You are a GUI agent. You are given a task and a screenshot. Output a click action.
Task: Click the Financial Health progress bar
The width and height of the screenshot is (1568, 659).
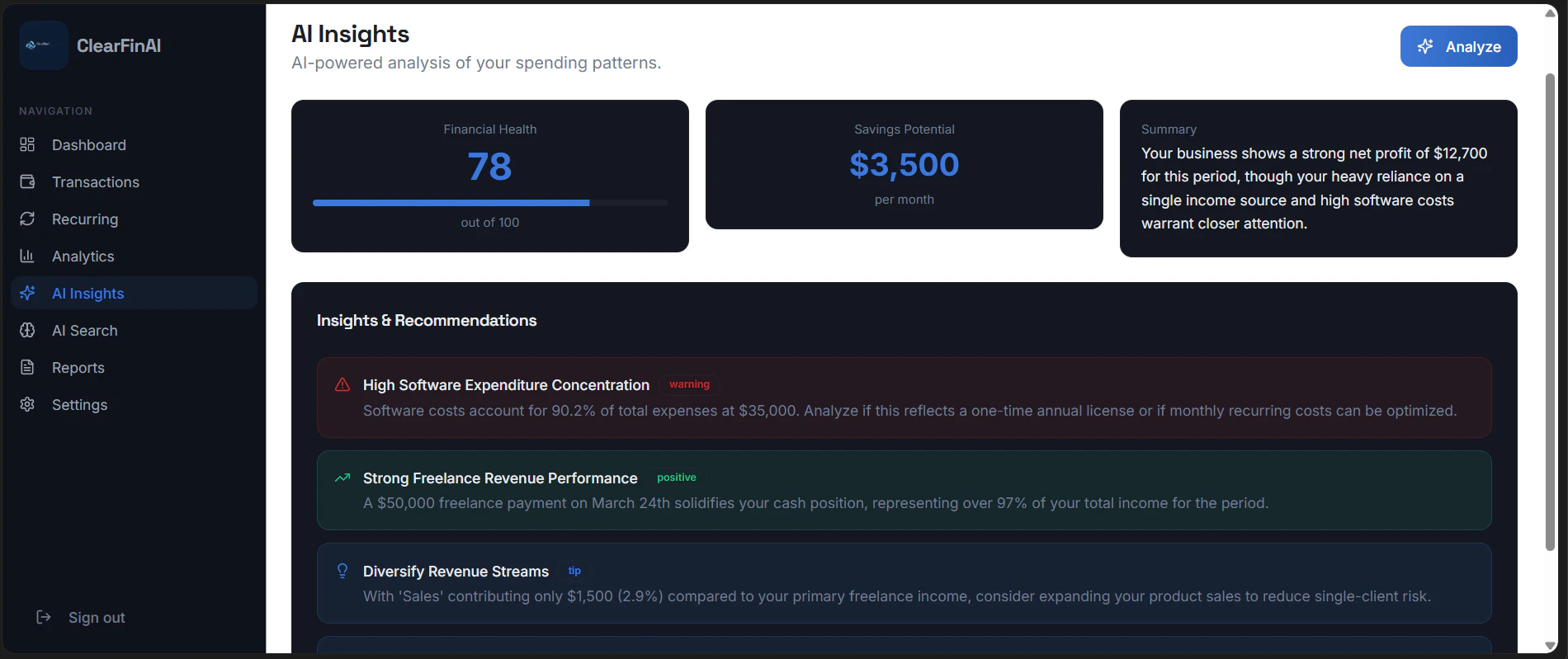coord(490,202)
